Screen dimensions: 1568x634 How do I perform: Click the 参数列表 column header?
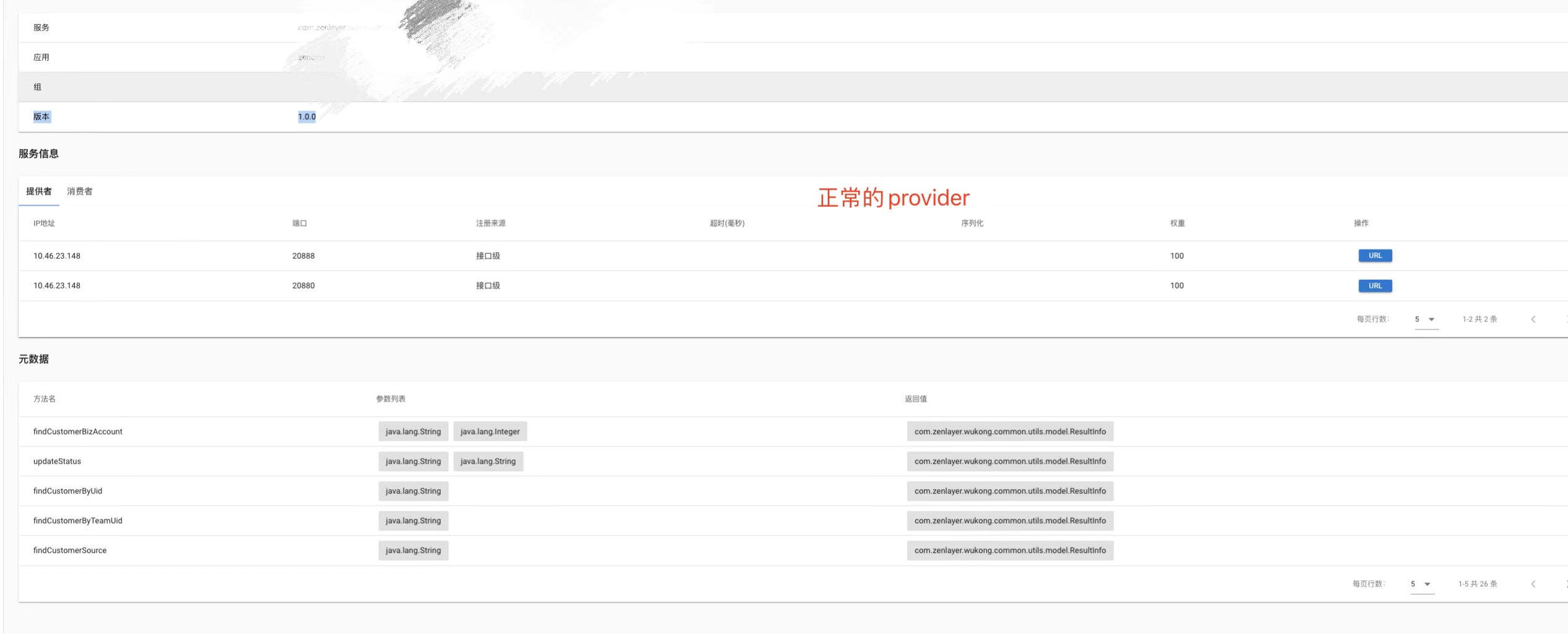click(391, 399)
